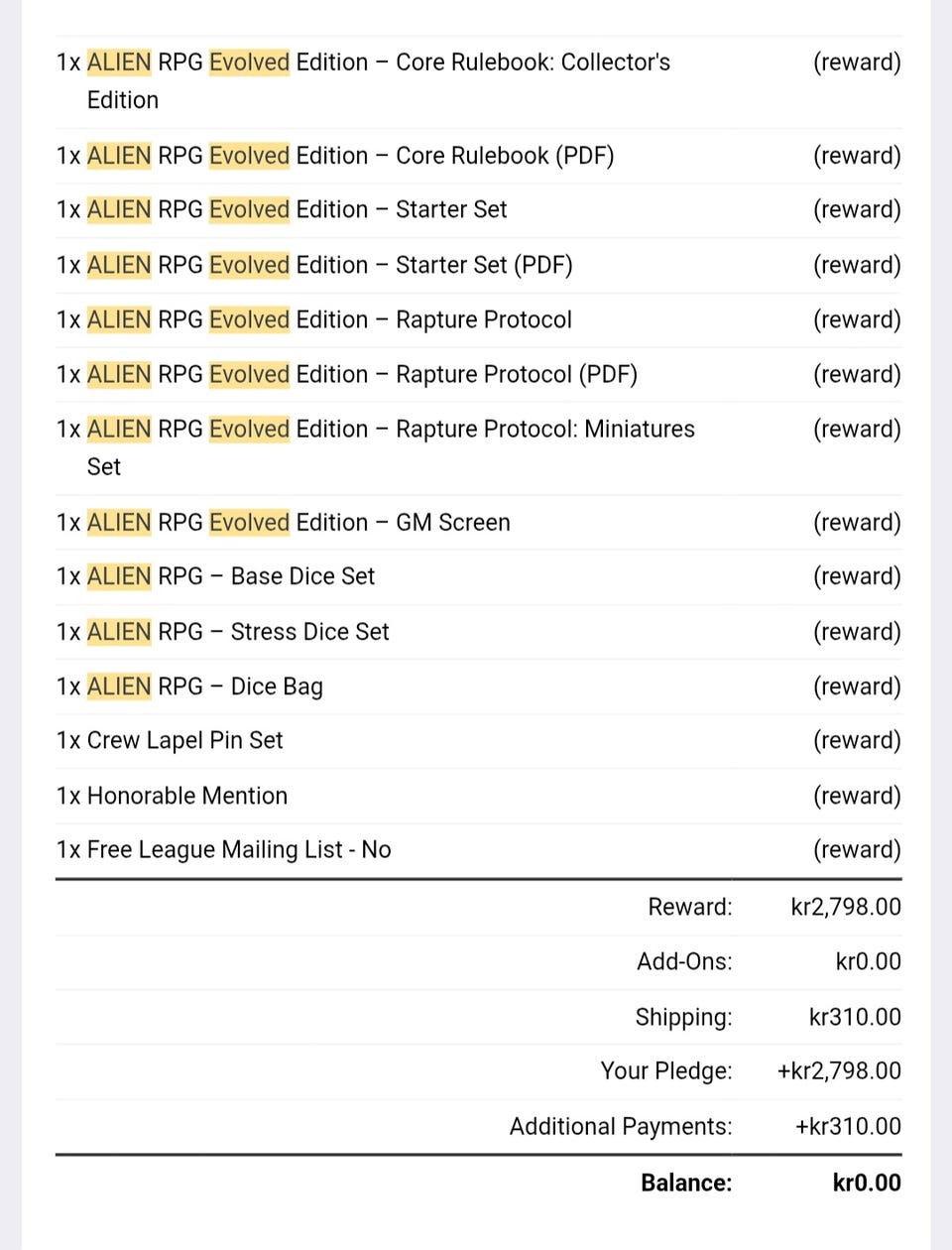Select the Your Pledge +kr2,798.00 amount

(839, 1071)
